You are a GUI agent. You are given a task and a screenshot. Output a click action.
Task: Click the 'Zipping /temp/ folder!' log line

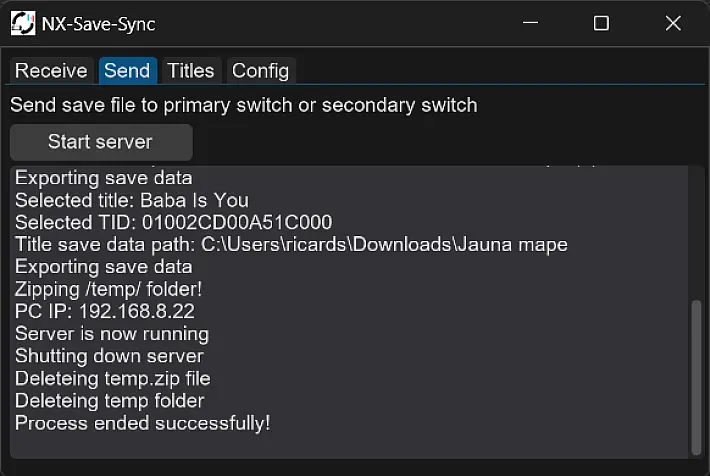[109, 289]
